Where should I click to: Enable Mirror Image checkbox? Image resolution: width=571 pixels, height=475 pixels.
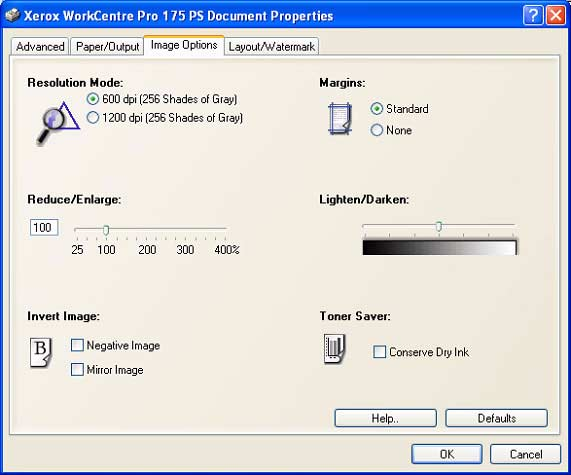pos(77,369)
